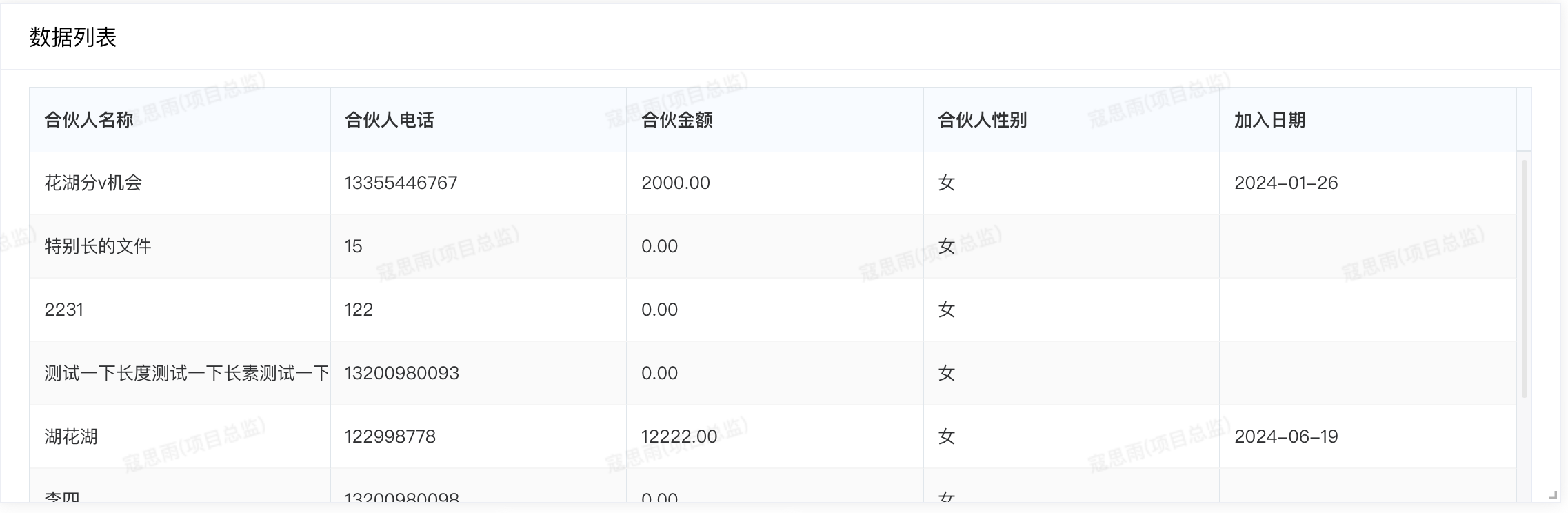Select the 合伙人性别 column header

click(x=983, y=120)
